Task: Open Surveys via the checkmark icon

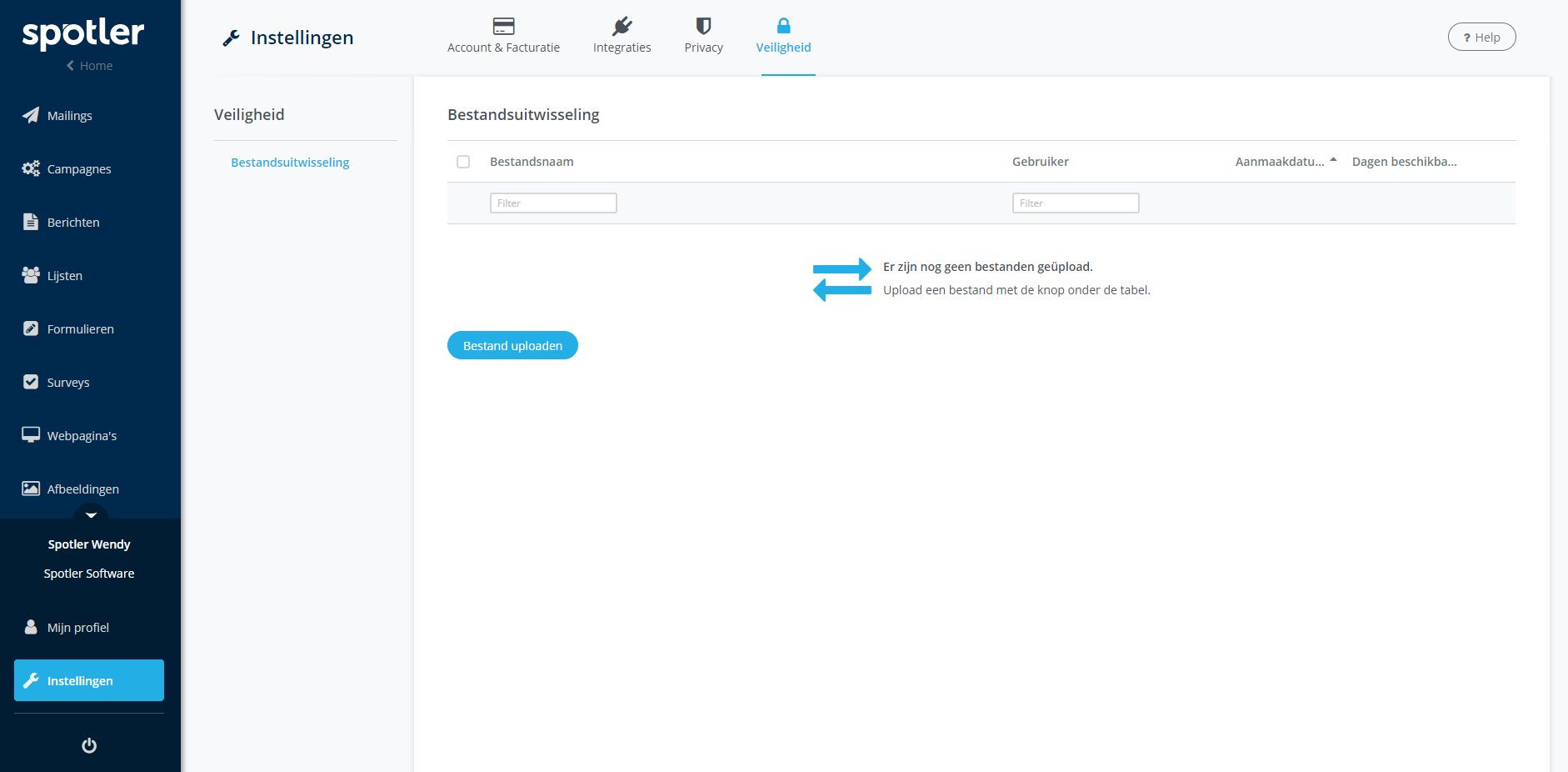Action: pyautogui.click(x=31, y=382)
